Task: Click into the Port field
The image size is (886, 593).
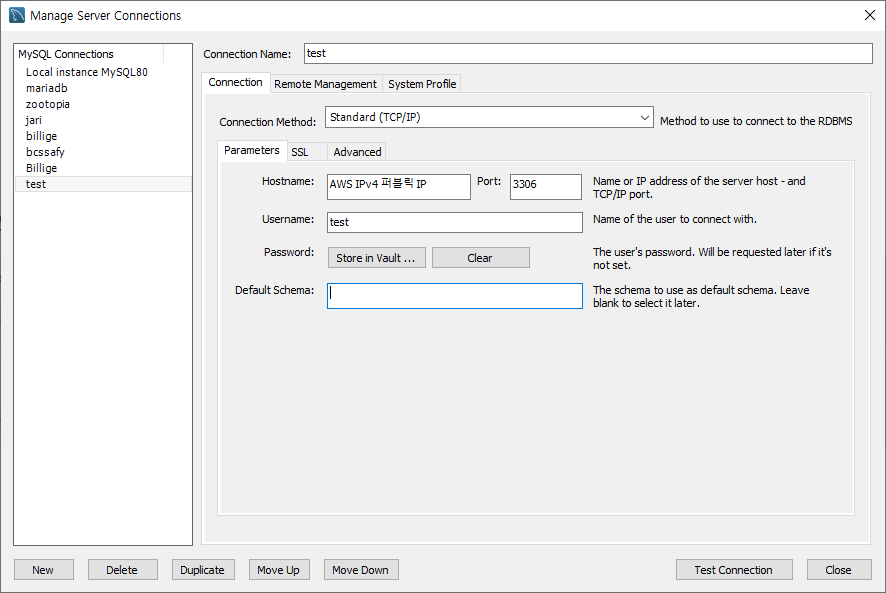Action: click(545, 187)
